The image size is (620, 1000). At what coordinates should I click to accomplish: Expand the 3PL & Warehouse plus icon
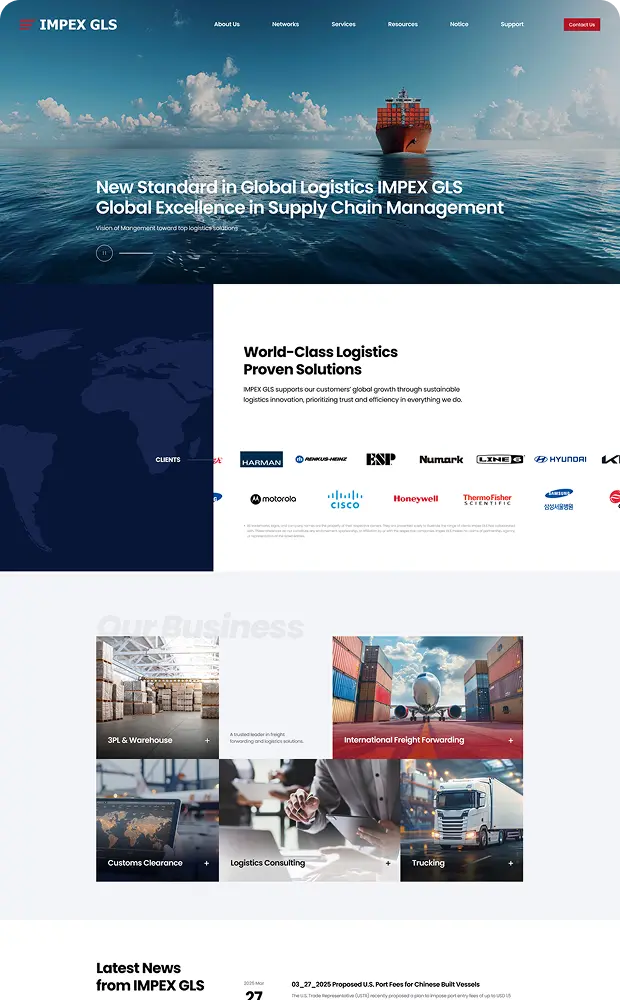tap(207, 741)
